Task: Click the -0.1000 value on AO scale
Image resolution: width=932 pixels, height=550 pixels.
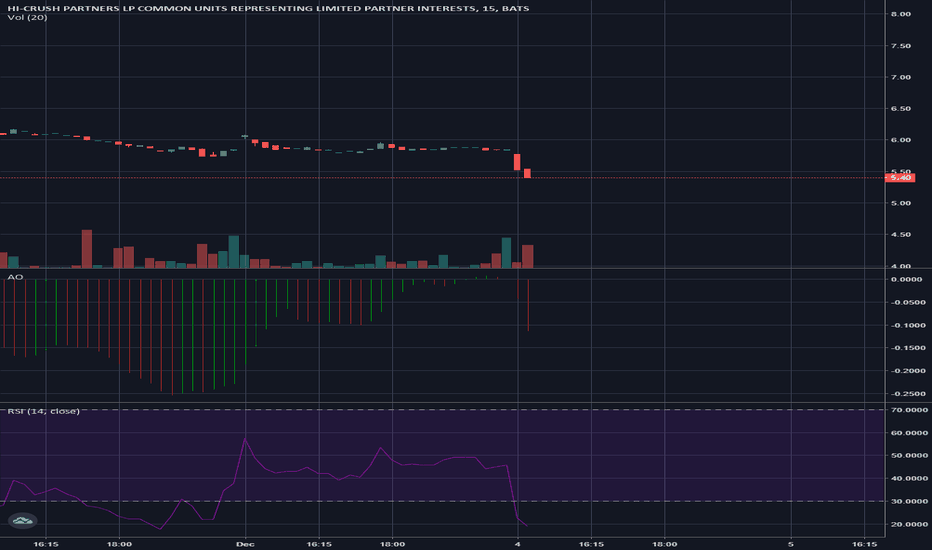Action: coord(908,326)
